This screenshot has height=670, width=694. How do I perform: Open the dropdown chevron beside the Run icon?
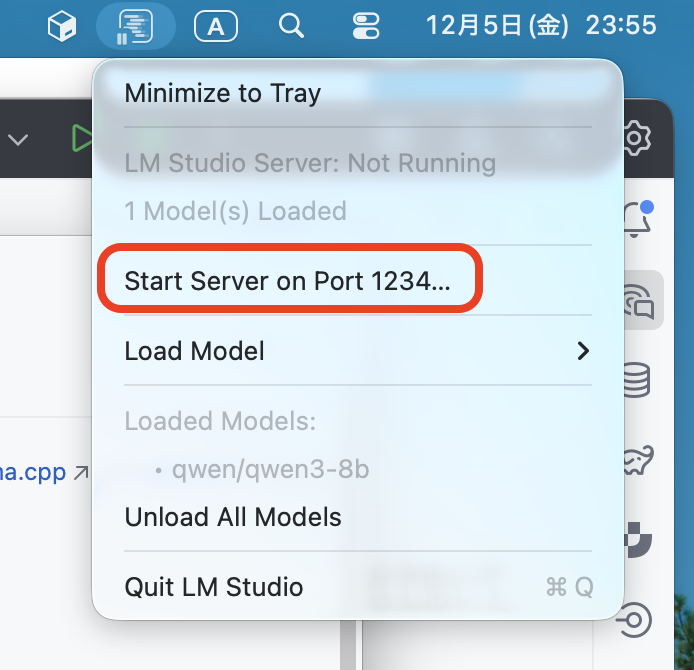point(18,140)
